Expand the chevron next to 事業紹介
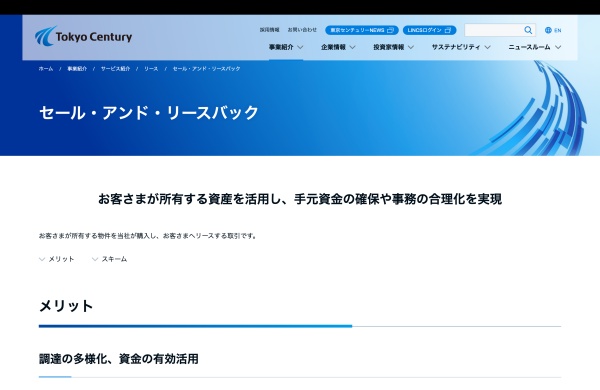Viewport: 600px width, 390px height. tap(300, 47)
